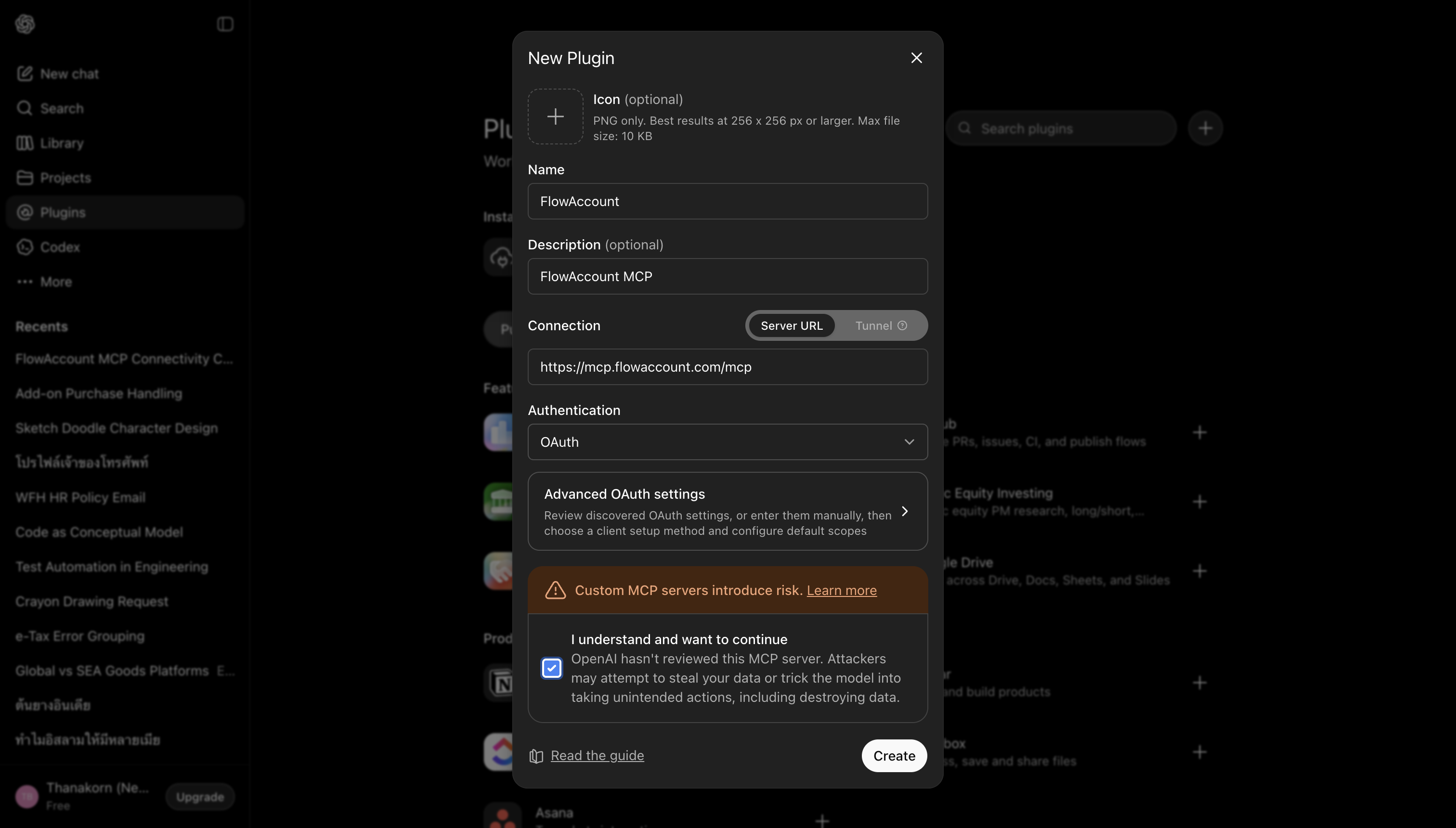Upload a plugin icon with plus box
The width and height of the screenshot is (1456, 828).
[x=555, y=116]
